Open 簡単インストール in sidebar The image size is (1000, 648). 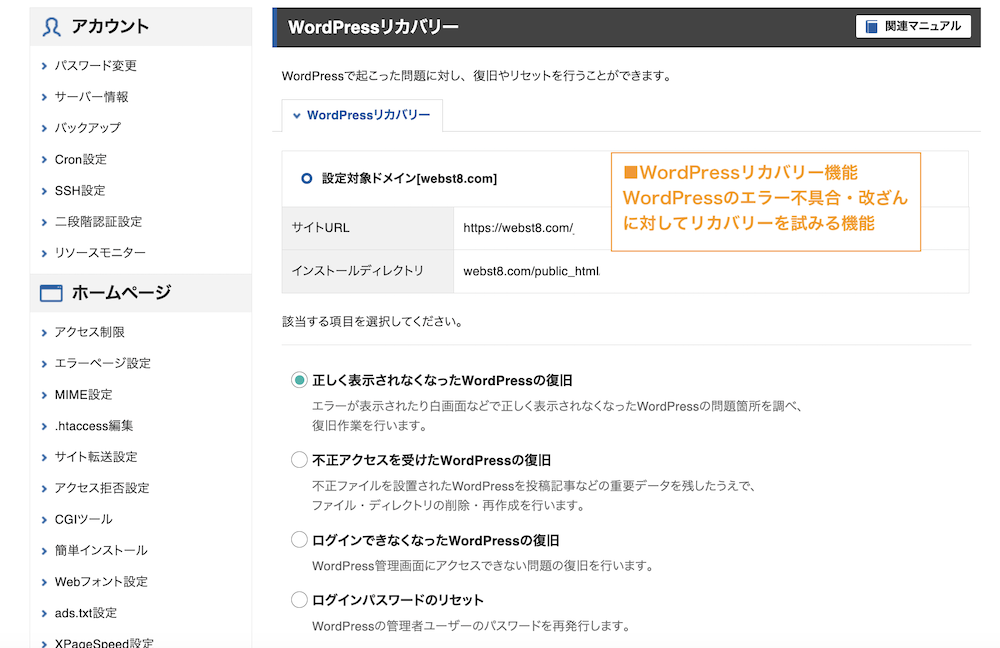point(101,551)
